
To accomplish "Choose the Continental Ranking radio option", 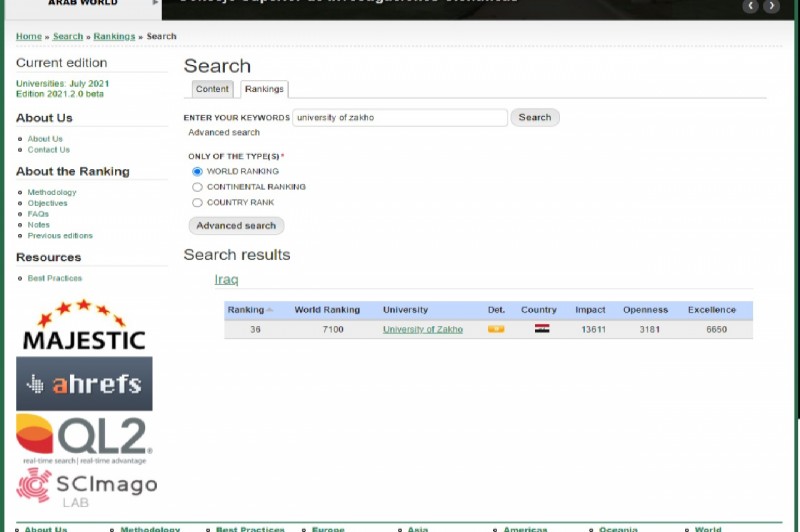I will coord(197,187).
